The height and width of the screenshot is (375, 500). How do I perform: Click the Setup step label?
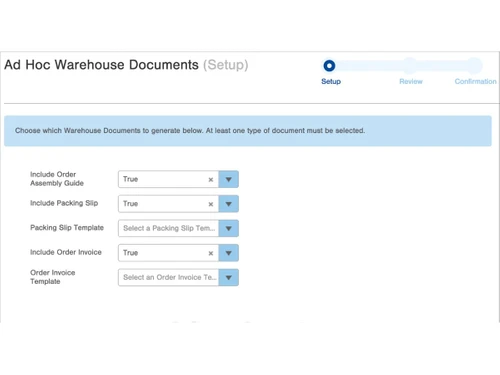coord(331,82)
